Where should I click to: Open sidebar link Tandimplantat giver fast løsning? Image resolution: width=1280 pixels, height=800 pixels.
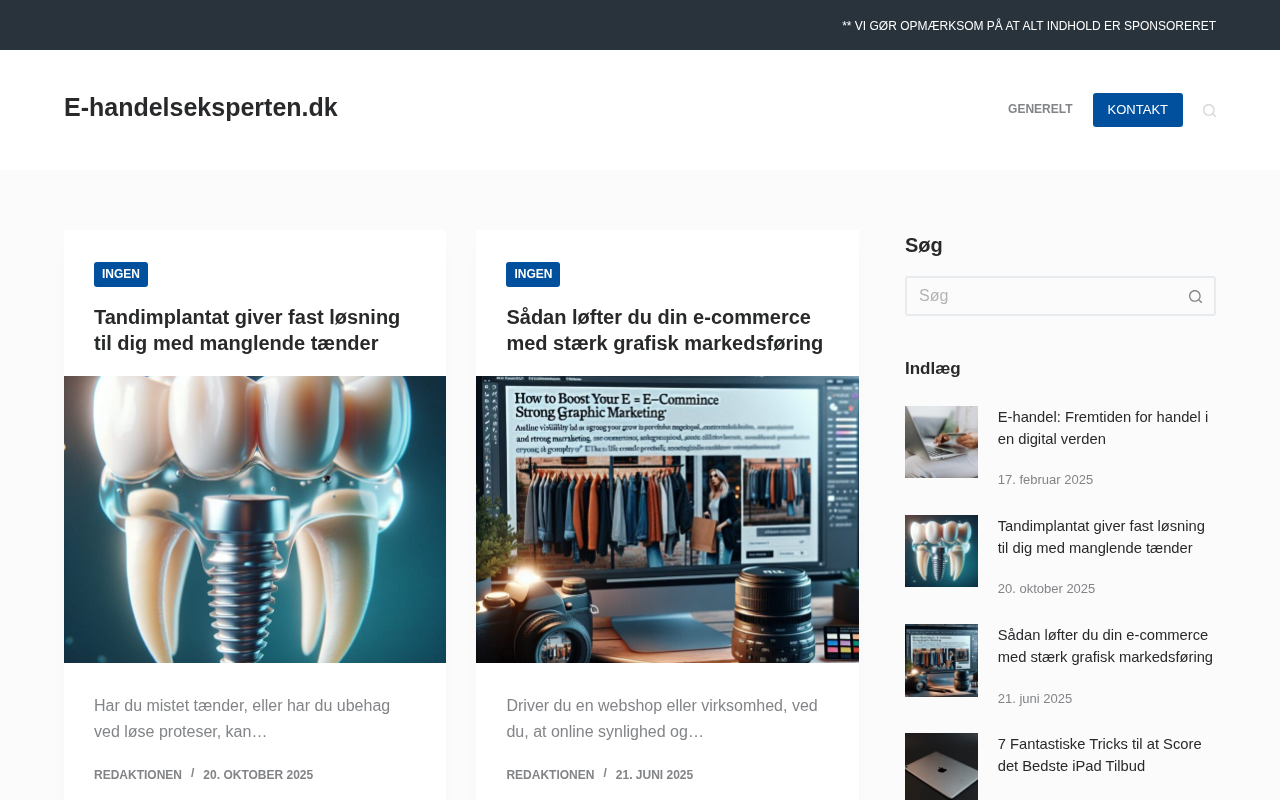[1101, 537]
